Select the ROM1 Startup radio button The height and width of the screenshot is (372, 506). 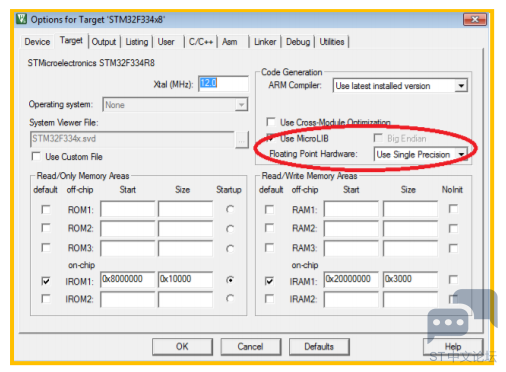coord(230,209)
